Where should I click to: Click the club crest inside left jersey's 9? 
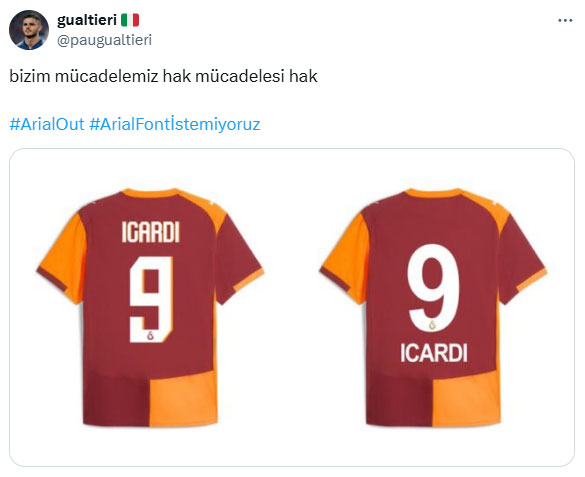click(150, 335)
